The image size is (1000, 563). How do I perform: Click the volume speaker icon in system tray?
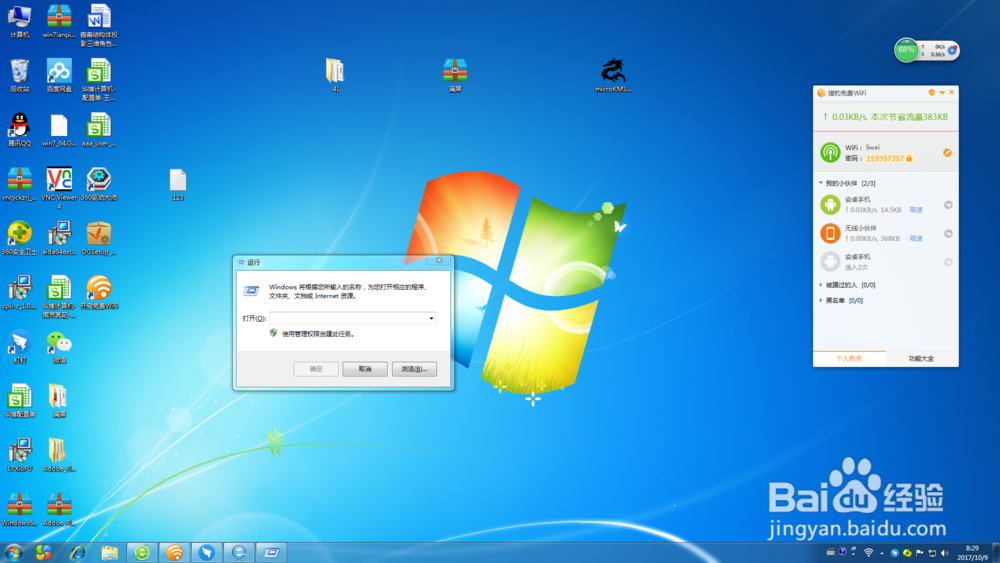click(x=945, y=553)
